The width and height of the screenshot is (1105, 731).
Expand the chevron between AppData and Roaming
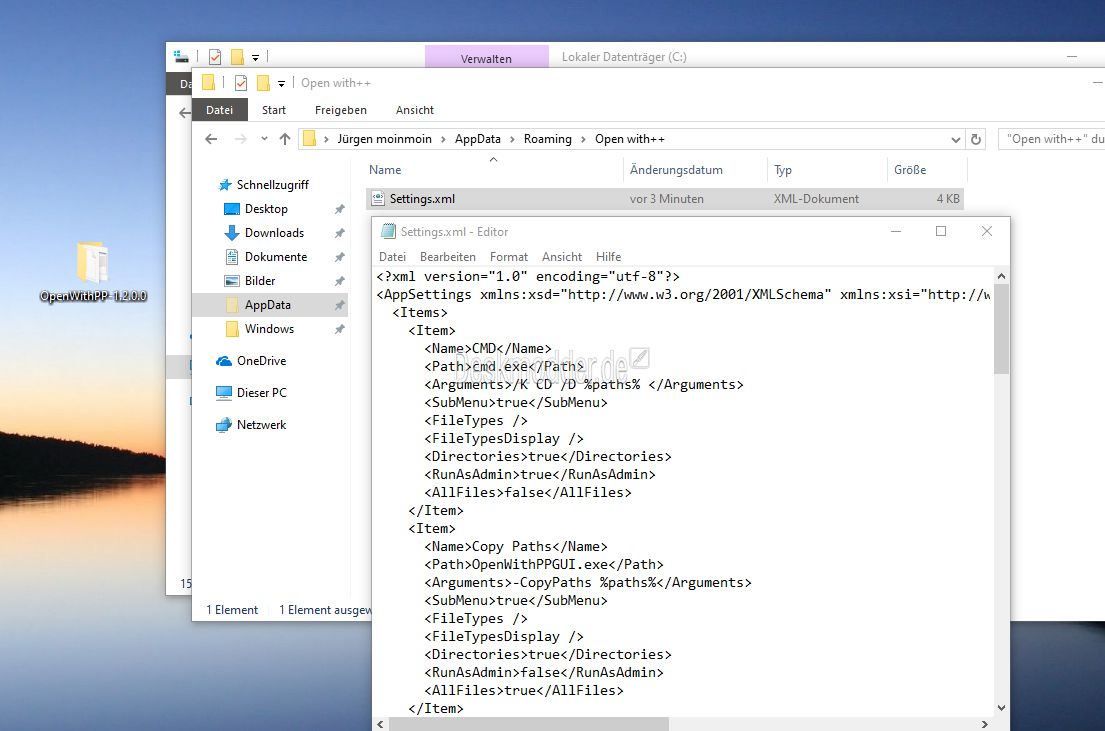coord(512,140)
